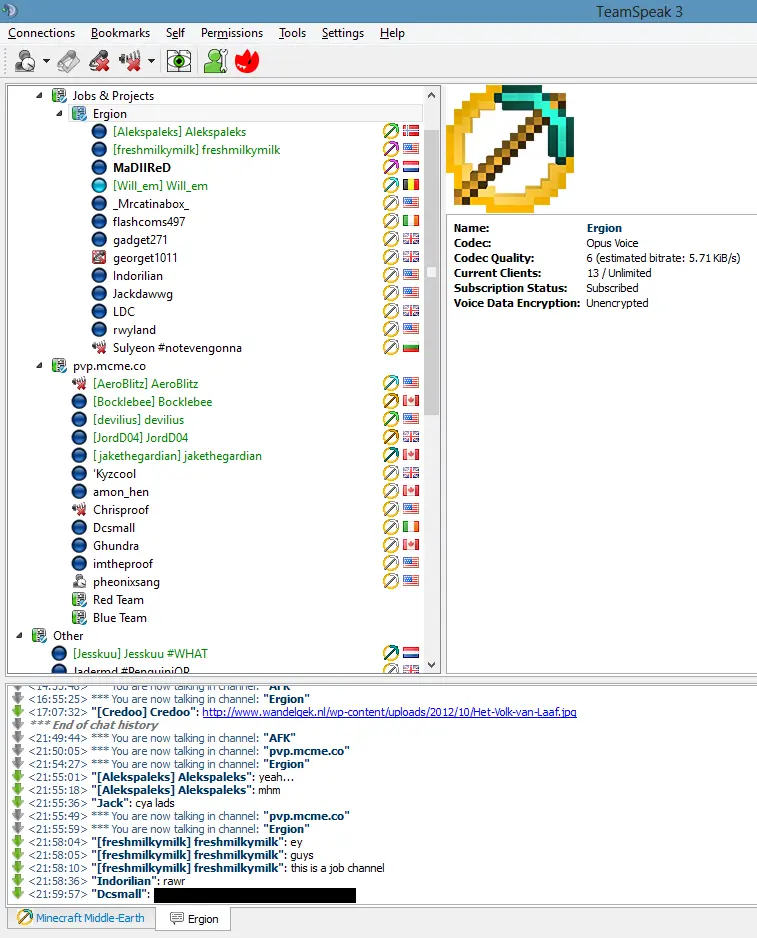Select the Ergion channel row

[245, 114]
